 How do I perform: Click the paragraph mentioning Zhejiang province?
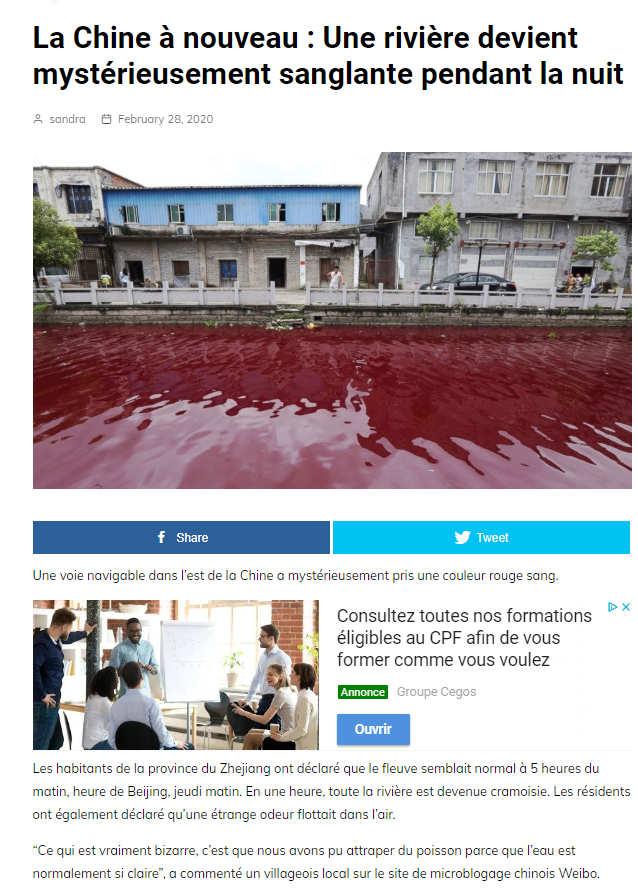(332, 791)
